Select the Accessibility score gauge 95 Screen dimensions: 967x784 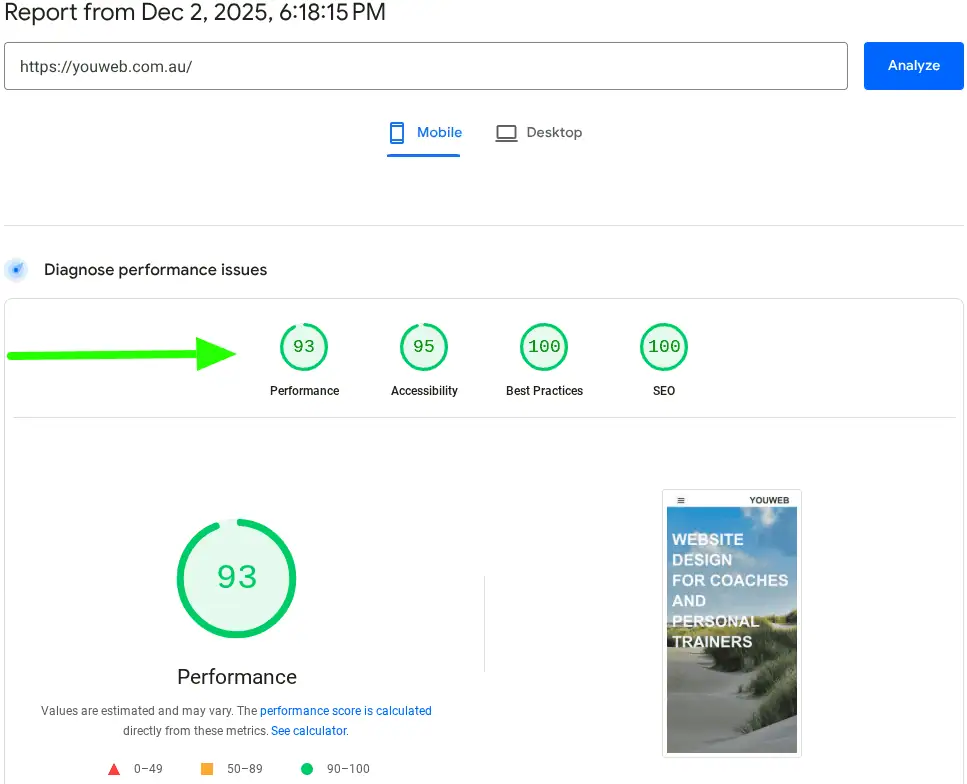coord(424,347)
